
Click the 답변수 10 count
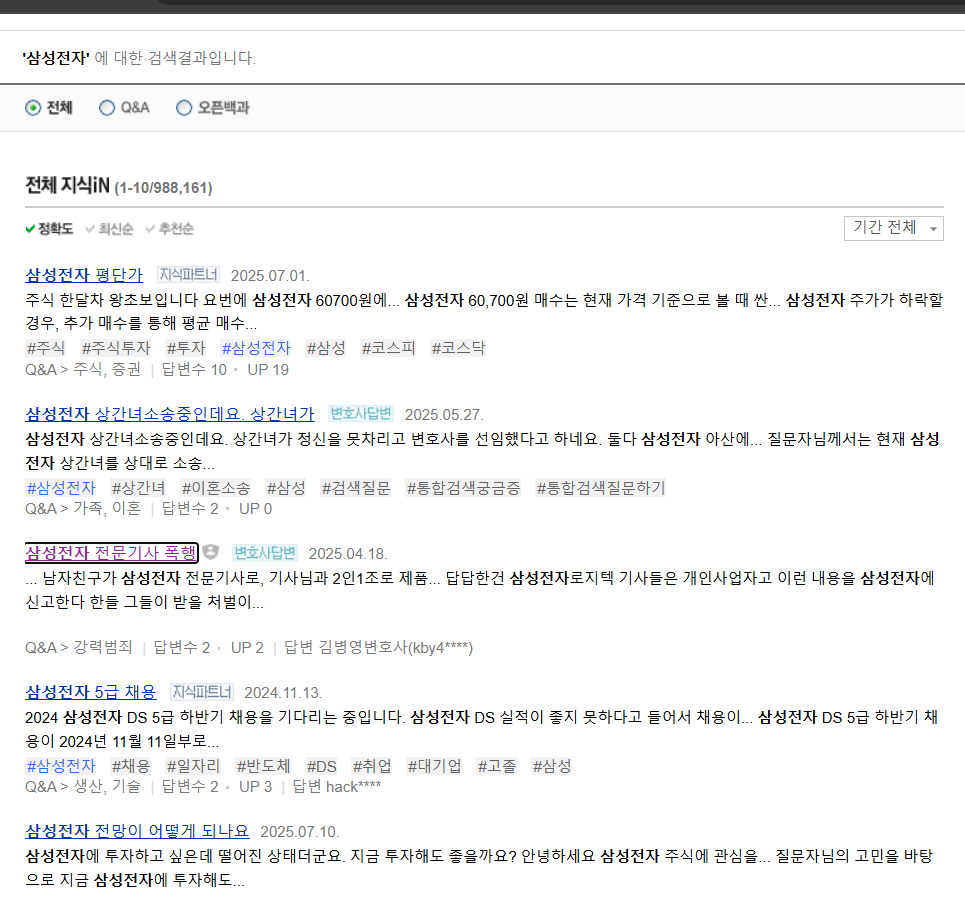(x=194, y=370)
